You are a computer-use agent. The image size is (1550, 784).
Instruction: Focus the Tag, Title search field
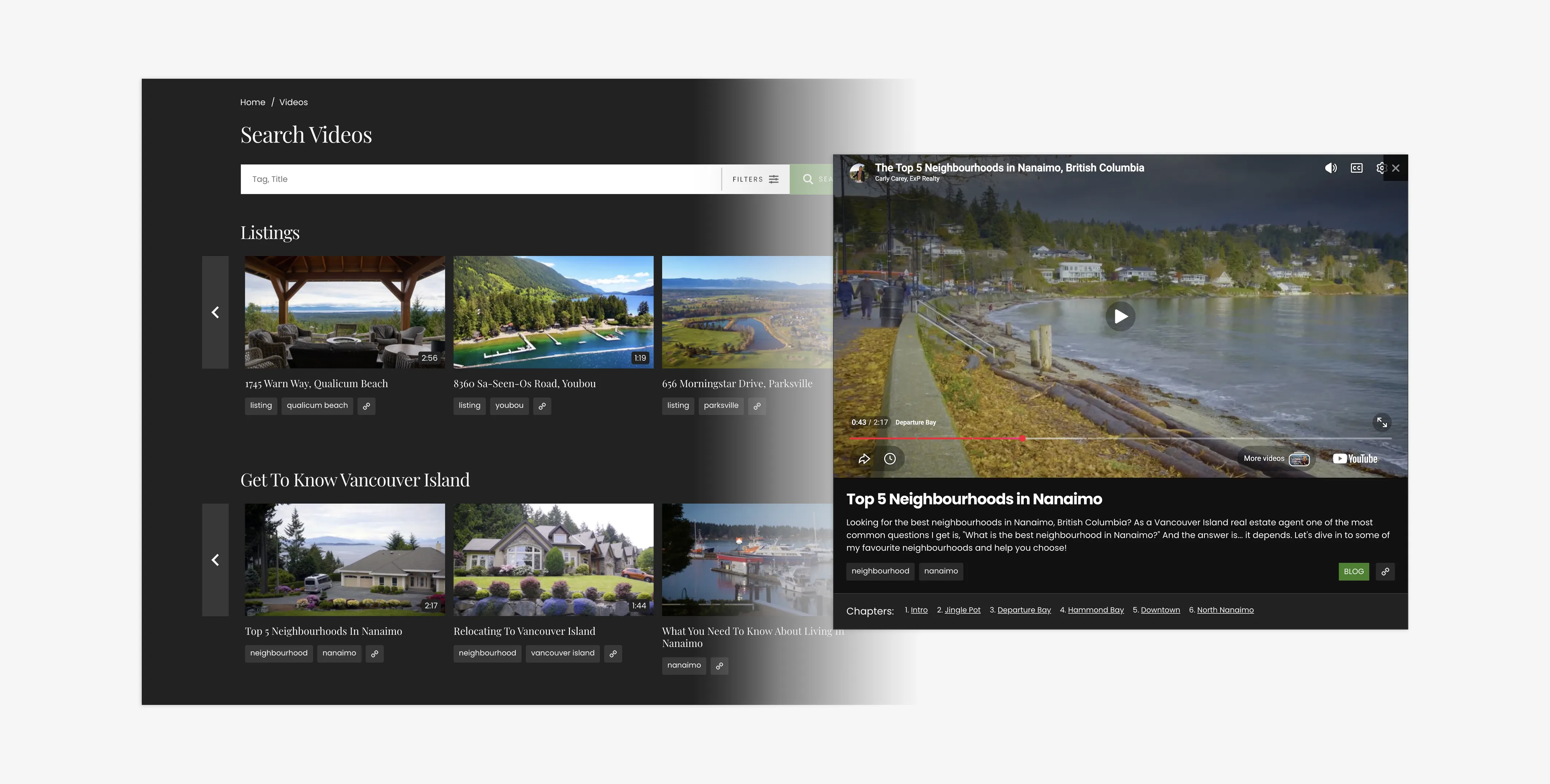(x=480, y=179)
